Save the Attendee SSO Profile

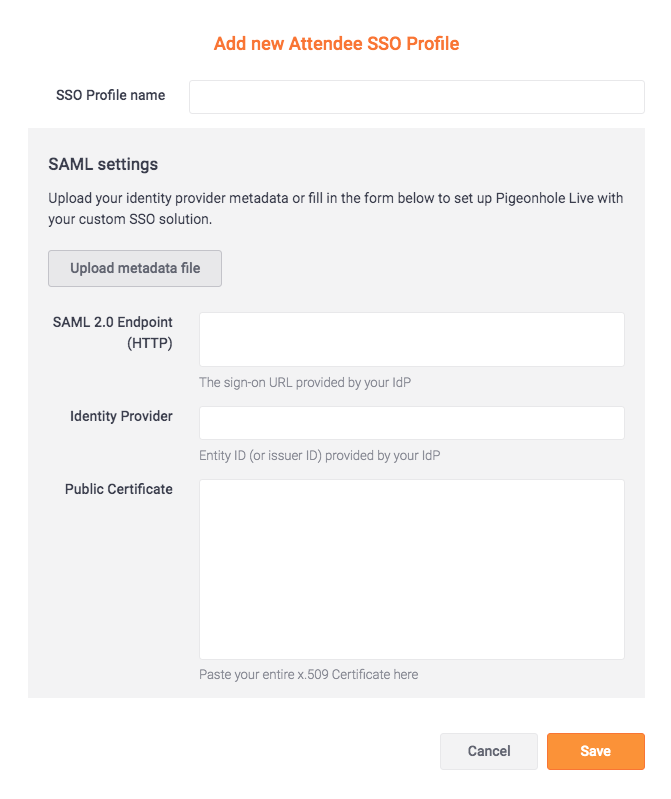click(596, 751)
